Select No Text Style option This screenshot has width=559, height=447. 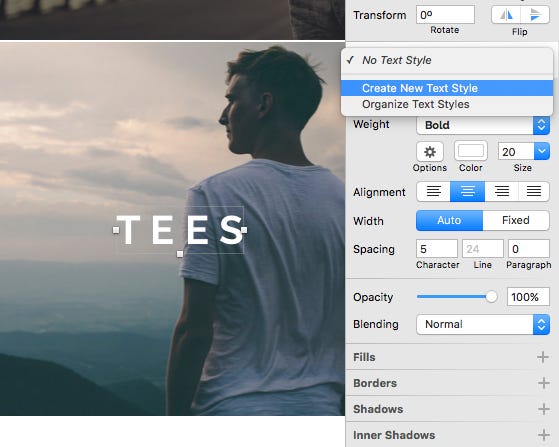(447, 60)
